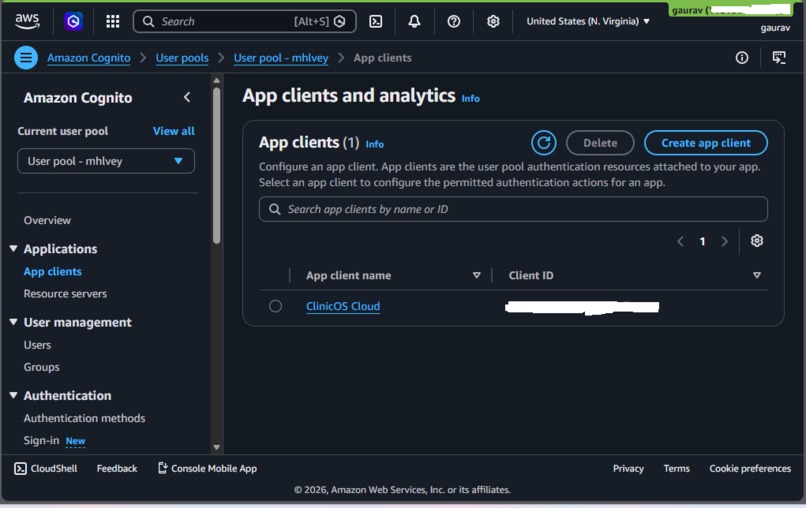Viewport: 806px width, 508px height.
Task: Collapse the Applications section
Action: [x=13, y=248]
